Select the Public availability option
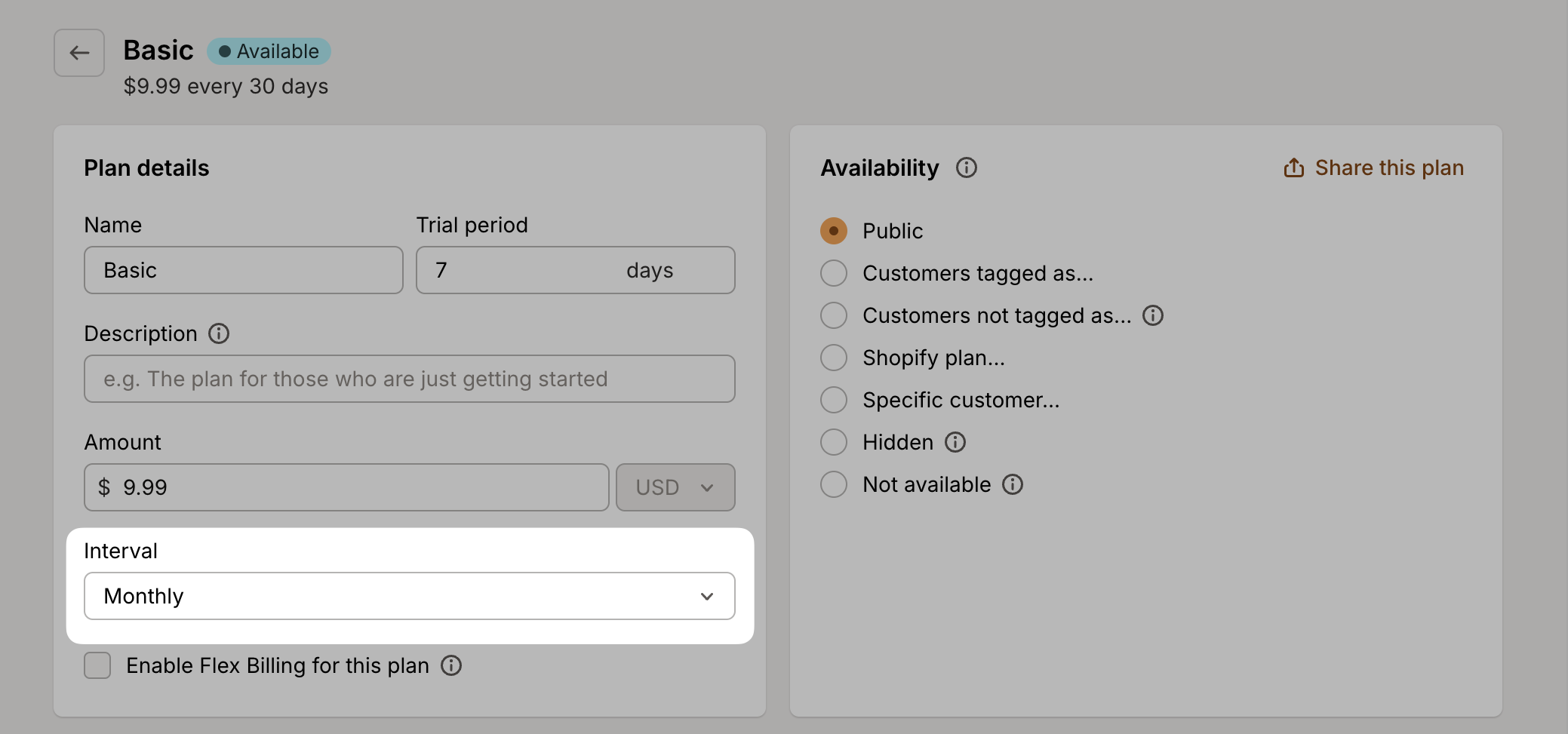Viewport: 1568px width, 734px height. tap(833, 231)
